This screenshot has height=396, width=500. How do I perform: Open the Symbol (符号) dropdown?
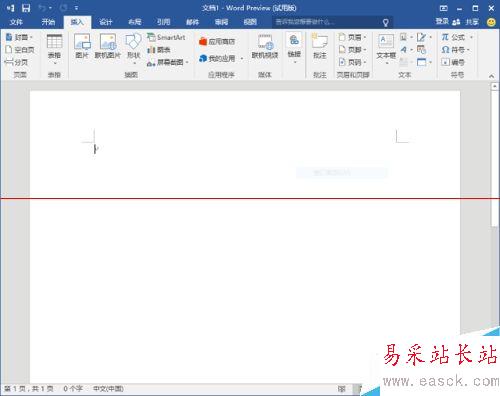click(x=455, y=50)
